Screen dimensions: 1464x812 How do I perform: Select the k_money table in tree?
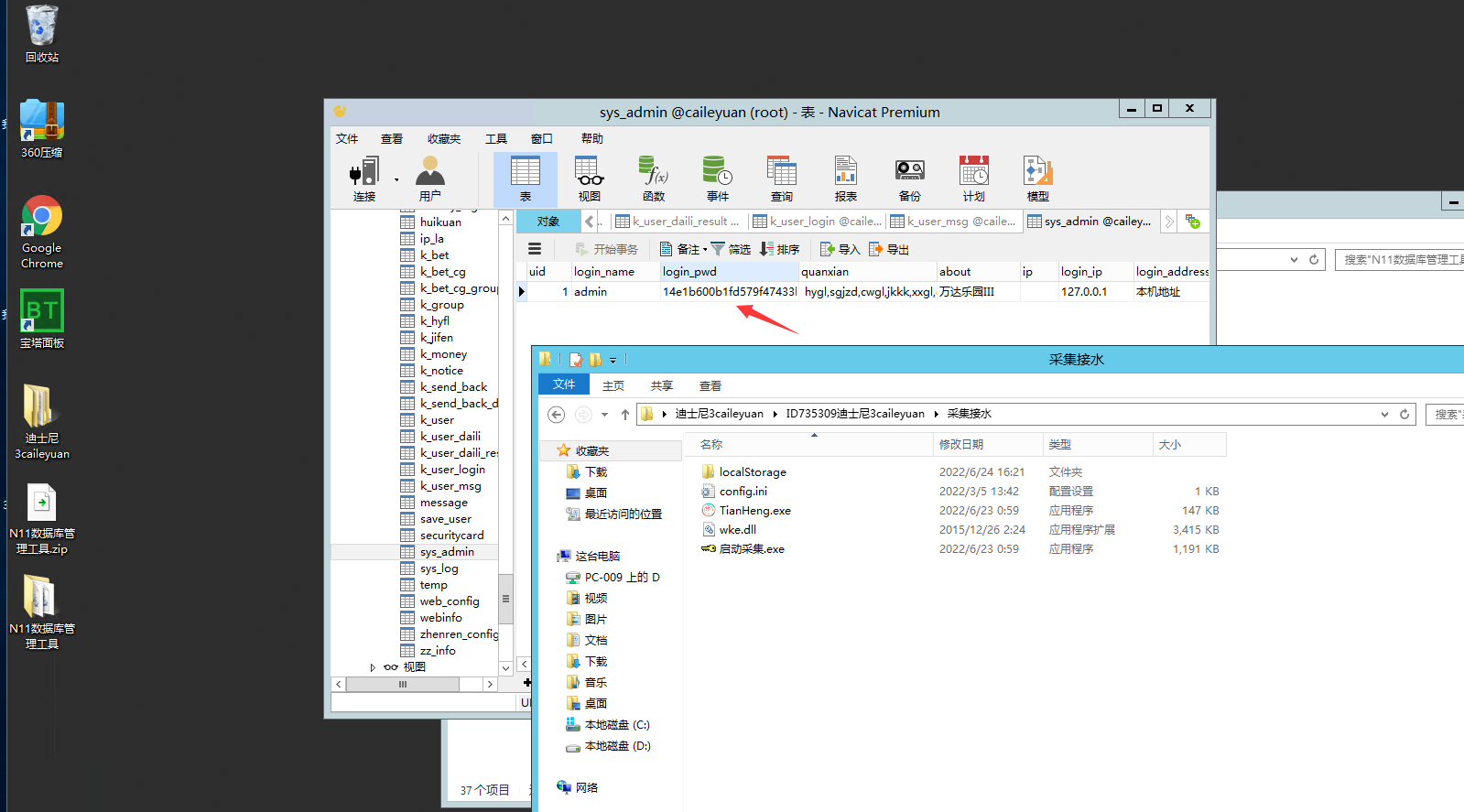coord(443,354)
